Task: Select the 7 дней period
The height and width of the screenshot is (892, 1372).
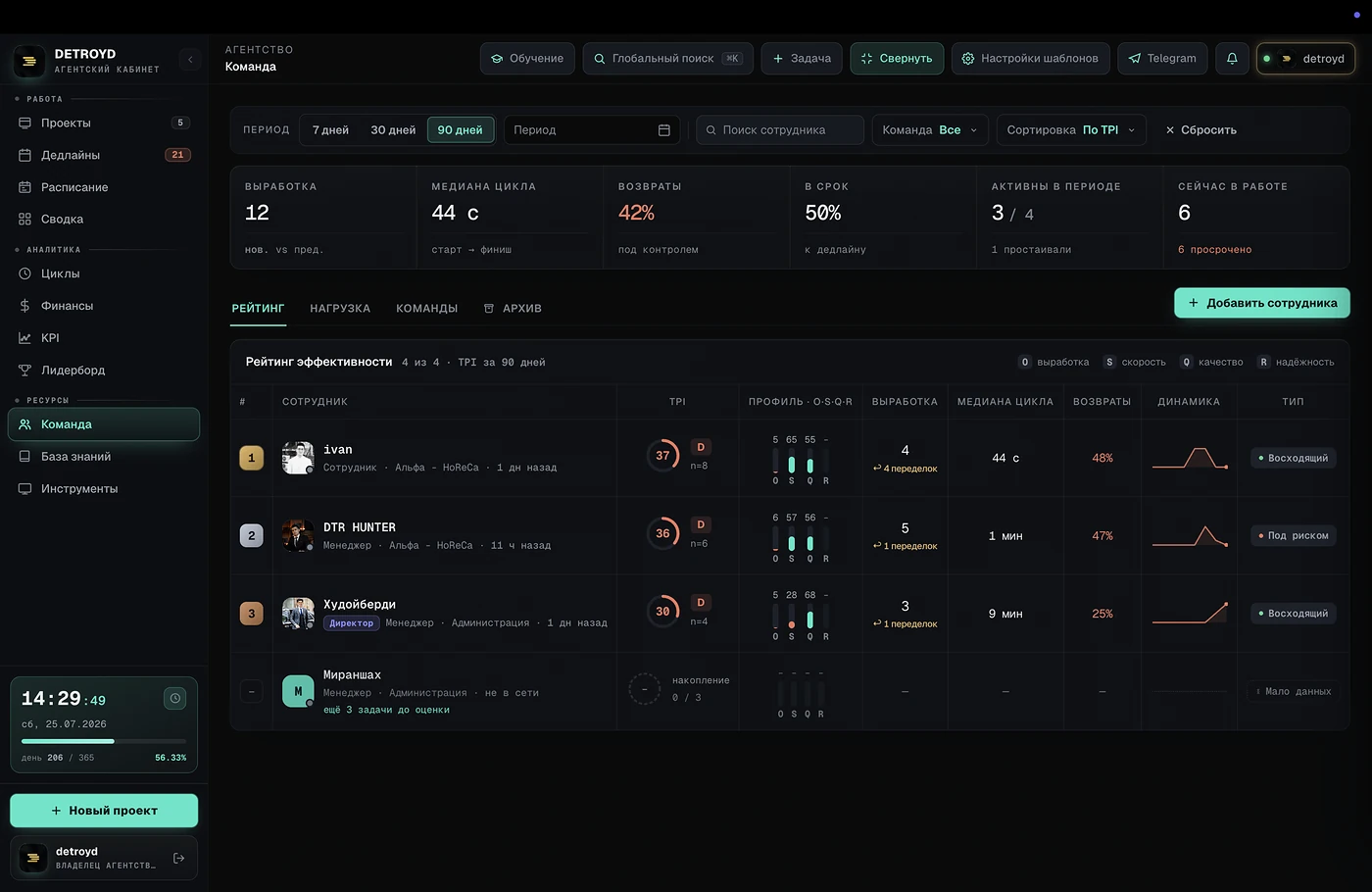Action: [x=330, y=129]
